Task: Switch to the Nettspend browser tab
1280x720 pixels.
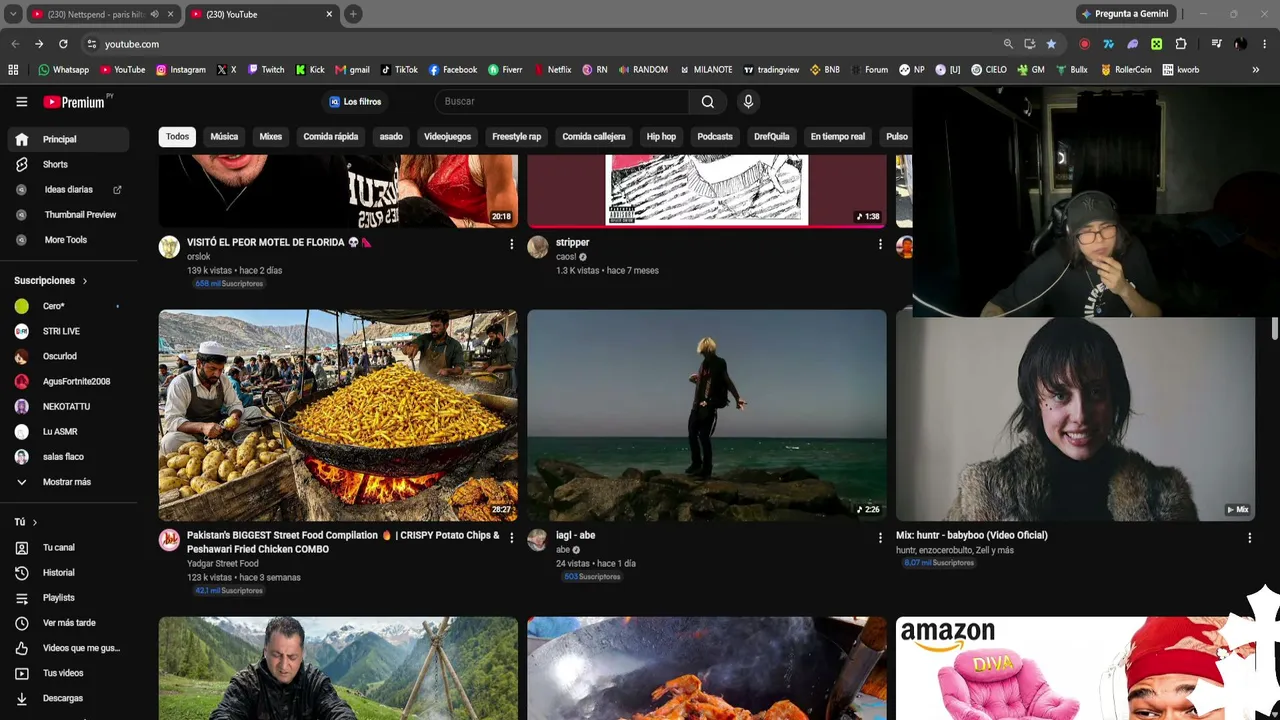Action: tap(104, 14)
